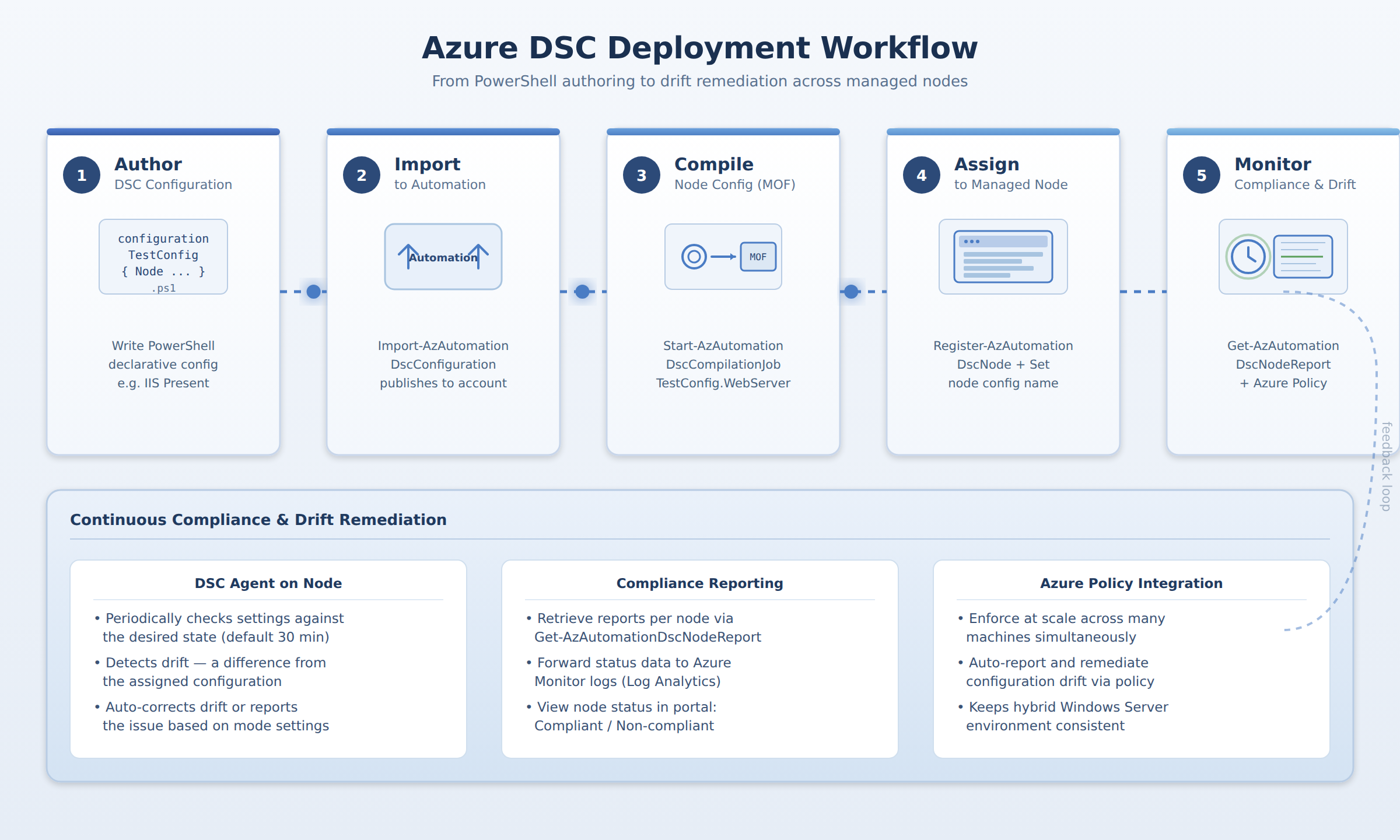The height and width of the screenshot is (840, 1400).
Task: Click the 'Azure DSC Deployment Workflow' title
Action: [700, 48]
